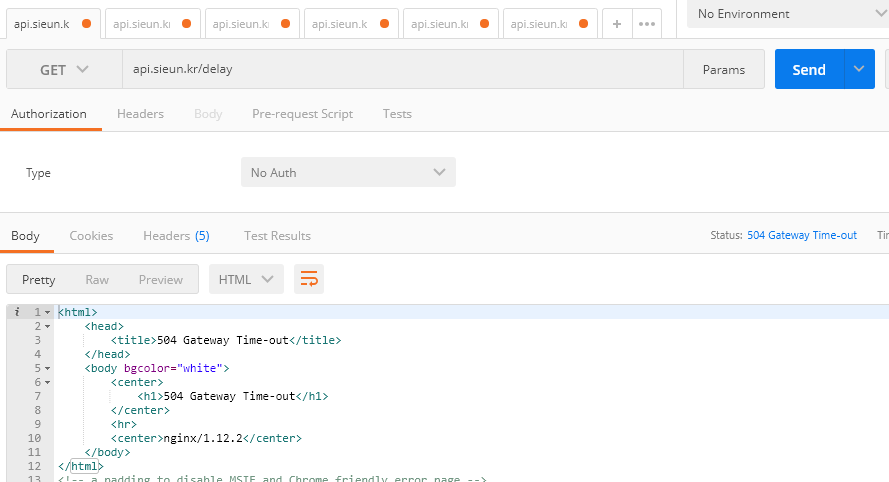Click the closing body tag on line 11
889x482 pixels.
point(107,453)
